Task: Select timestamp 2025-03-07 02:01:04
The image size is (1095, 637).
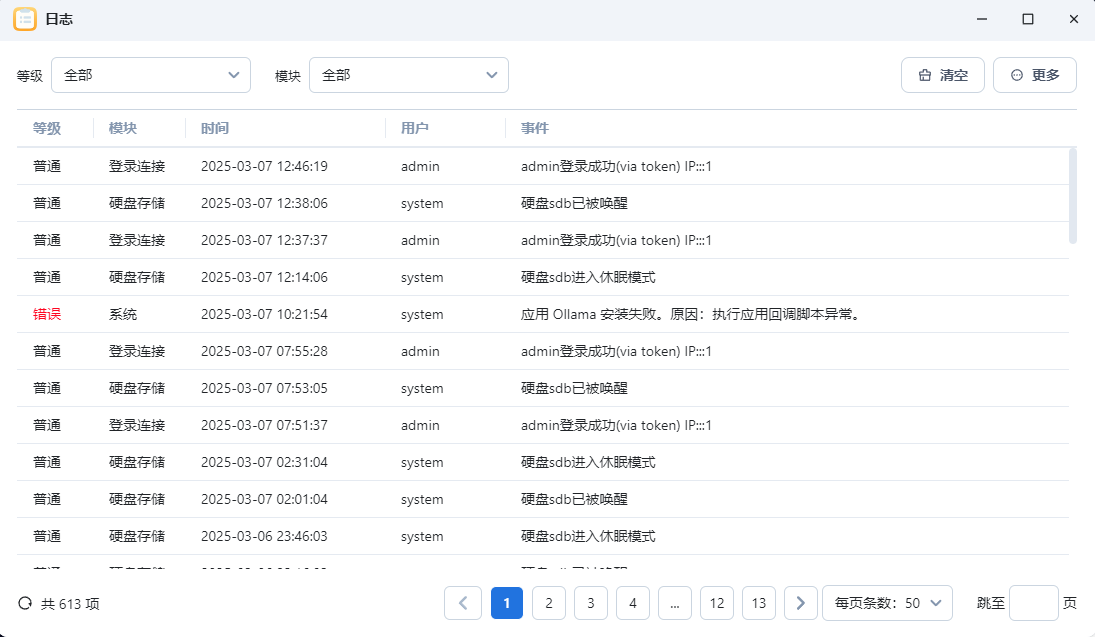Action: click(264, 499)
